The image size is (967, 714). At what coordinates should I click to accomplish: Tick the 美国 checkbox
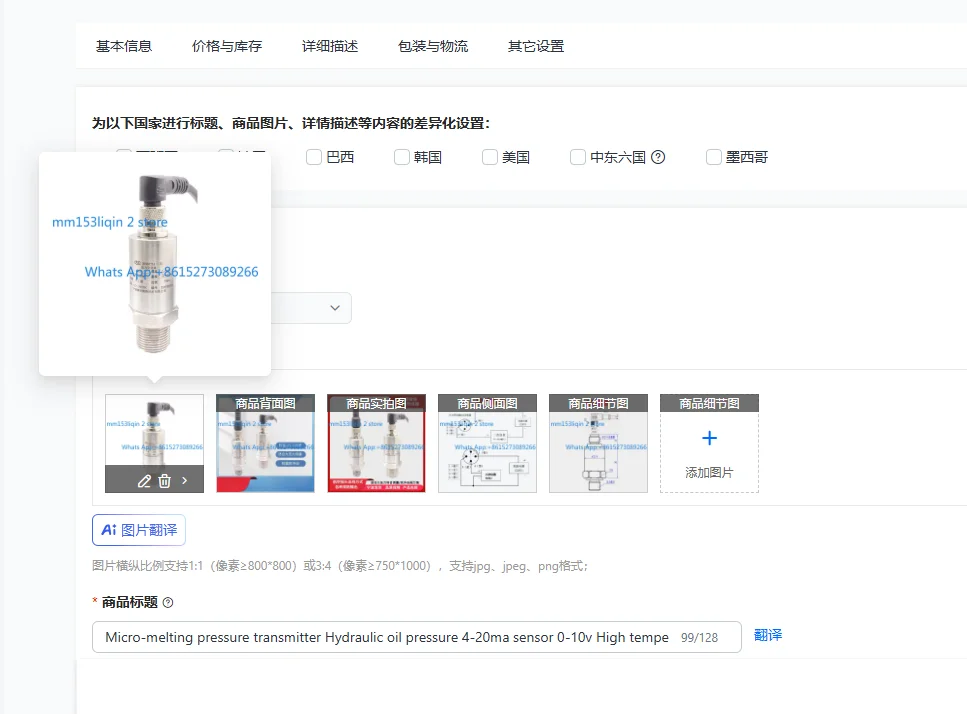pos(490,157)
